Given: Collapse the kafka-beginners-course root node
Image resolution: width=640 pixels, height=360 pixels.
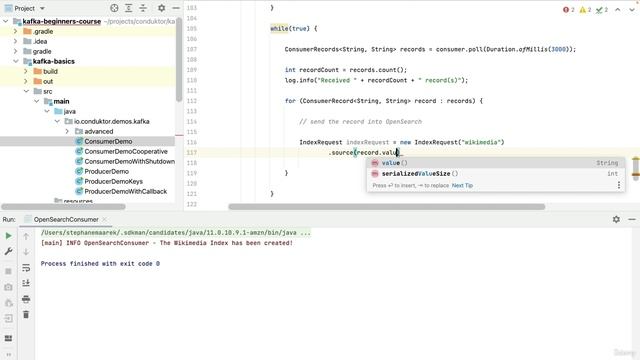Looking at the screenshot, I should pos(6,21).
